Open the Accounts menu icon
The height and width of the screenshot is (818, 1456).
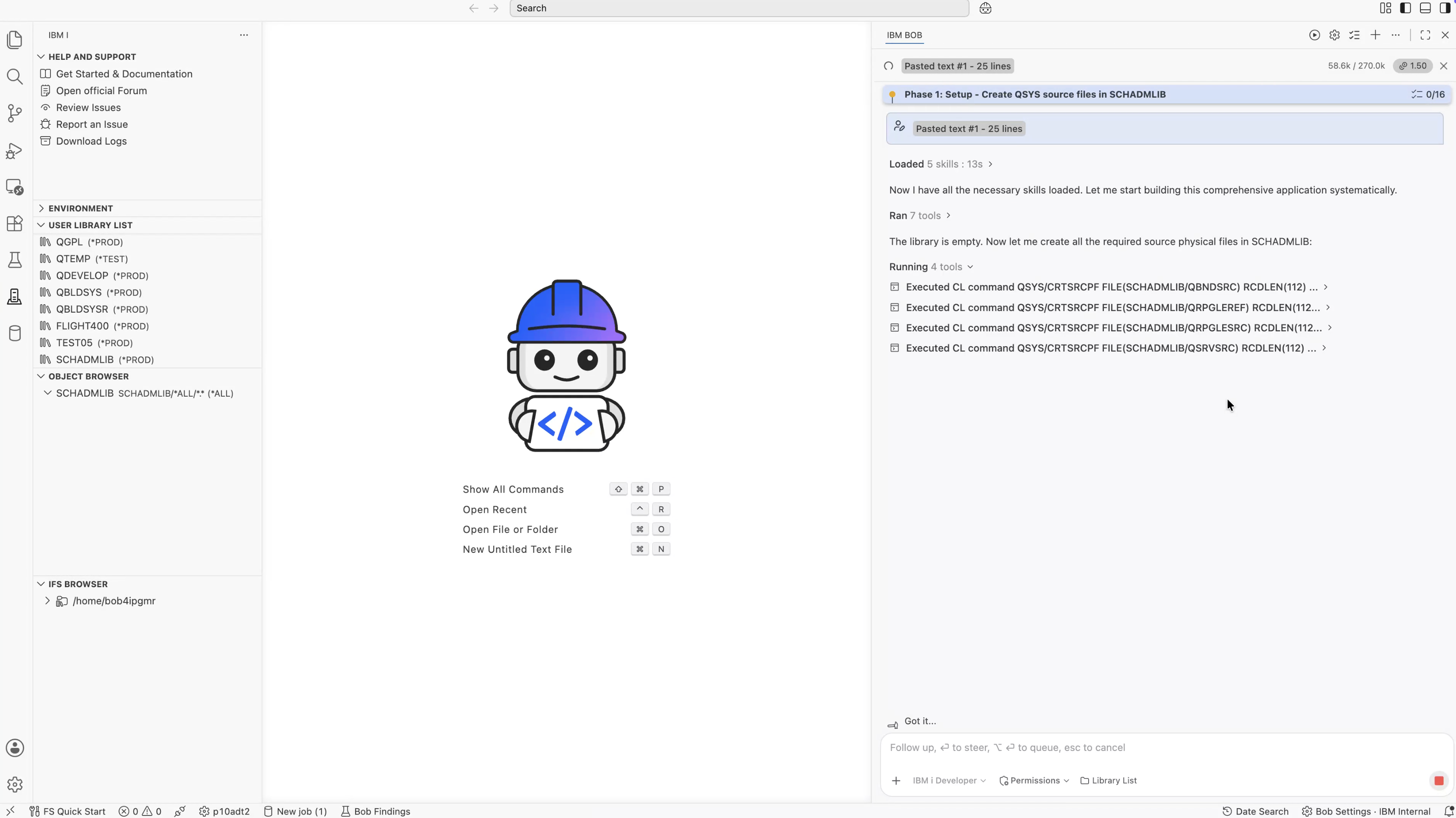[x=15, y=747]
